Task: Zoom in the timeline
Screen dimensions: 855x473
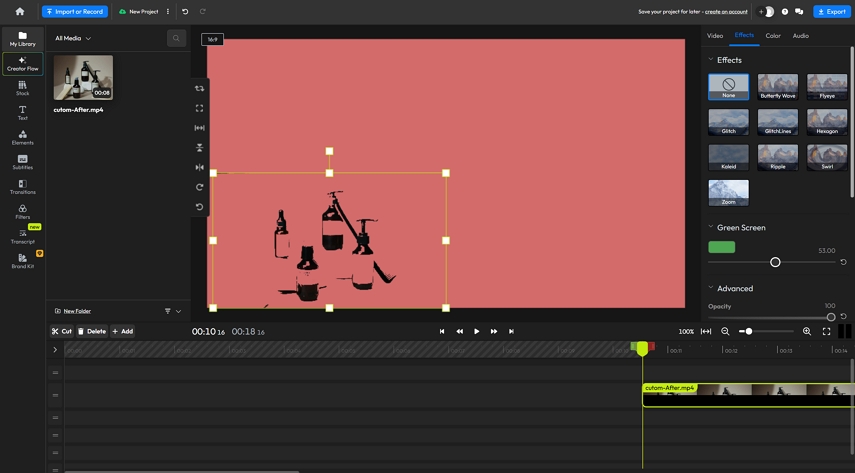Action: [x=806, y=331]
